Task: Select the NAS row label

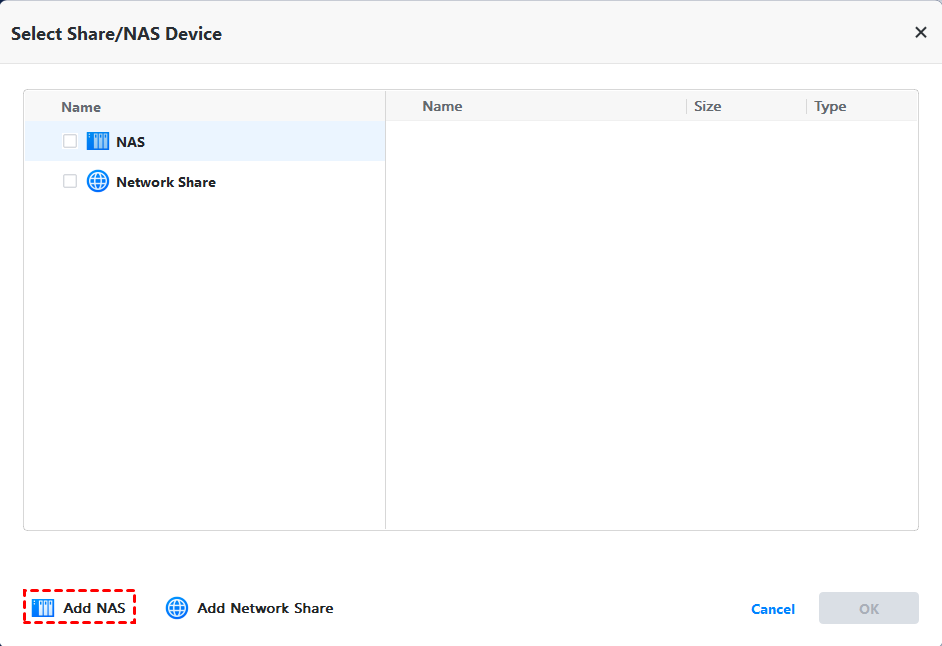Action: coord(130,142)
